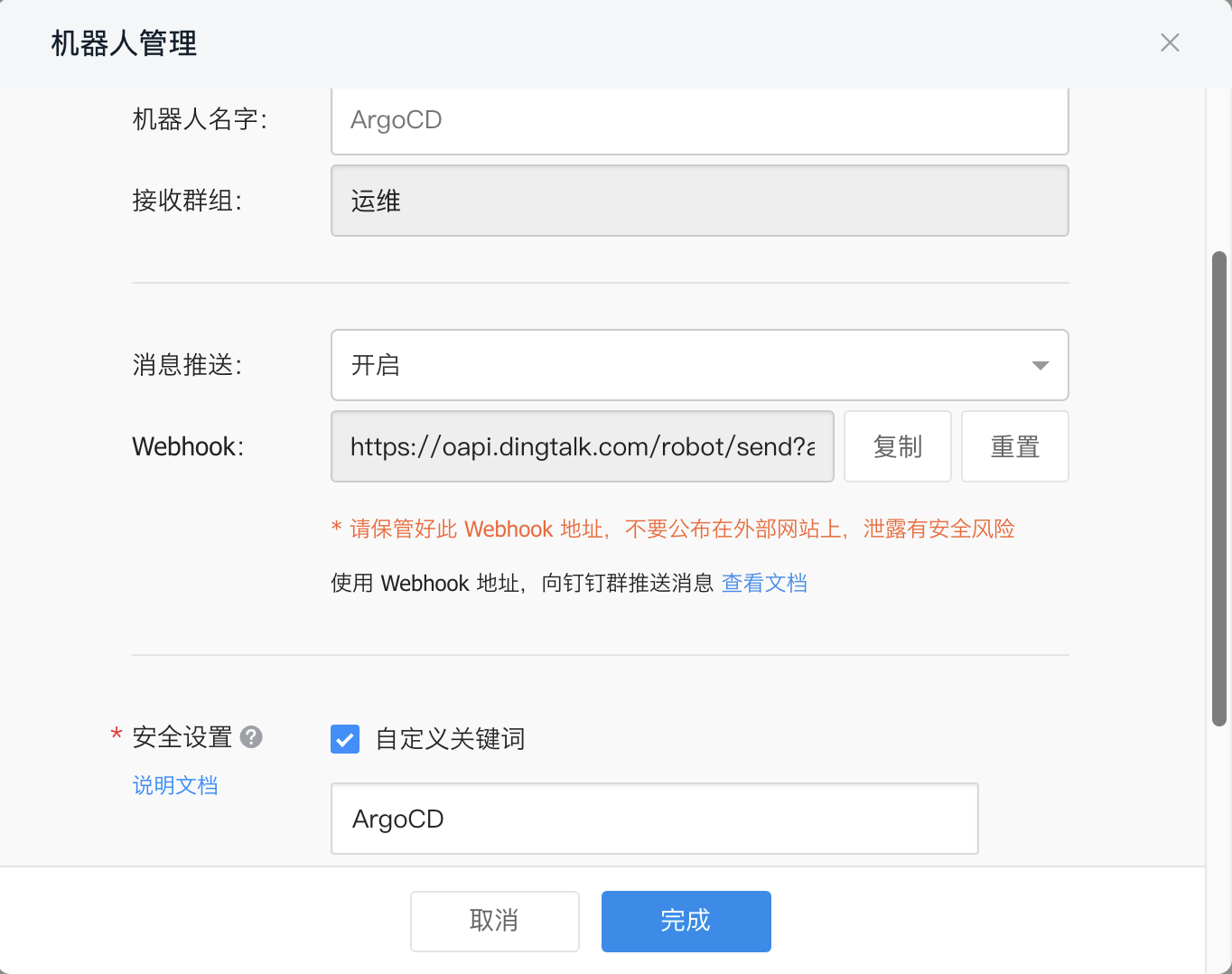Viewport: 1232px width, 974px height.
Task: Toggle custom keyword security setting off
Action: point(344,739)
